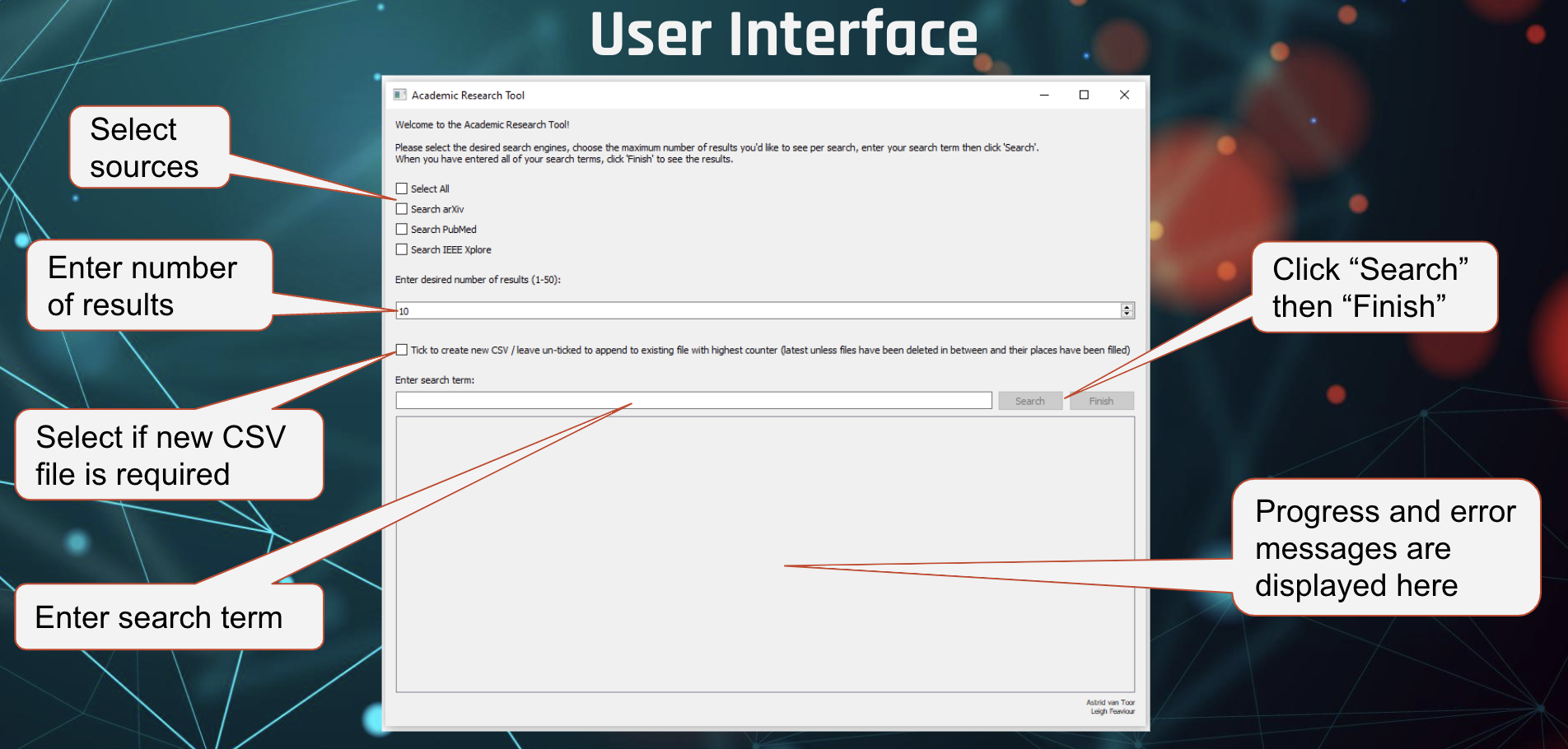Check the Search PubMed option
Screen dimensions: 1568x749
tap(401, 229)
